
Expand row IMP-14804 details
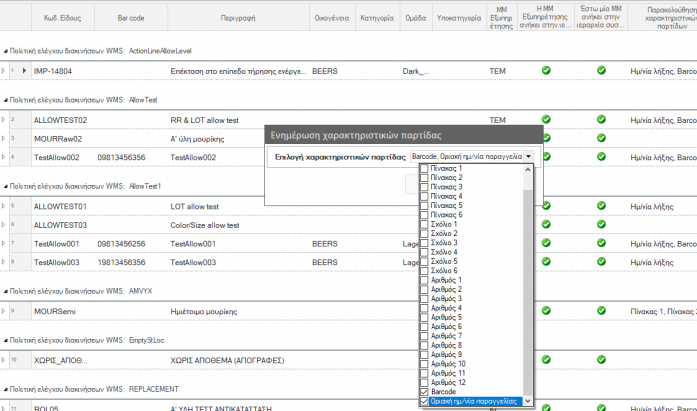(3, 71)
